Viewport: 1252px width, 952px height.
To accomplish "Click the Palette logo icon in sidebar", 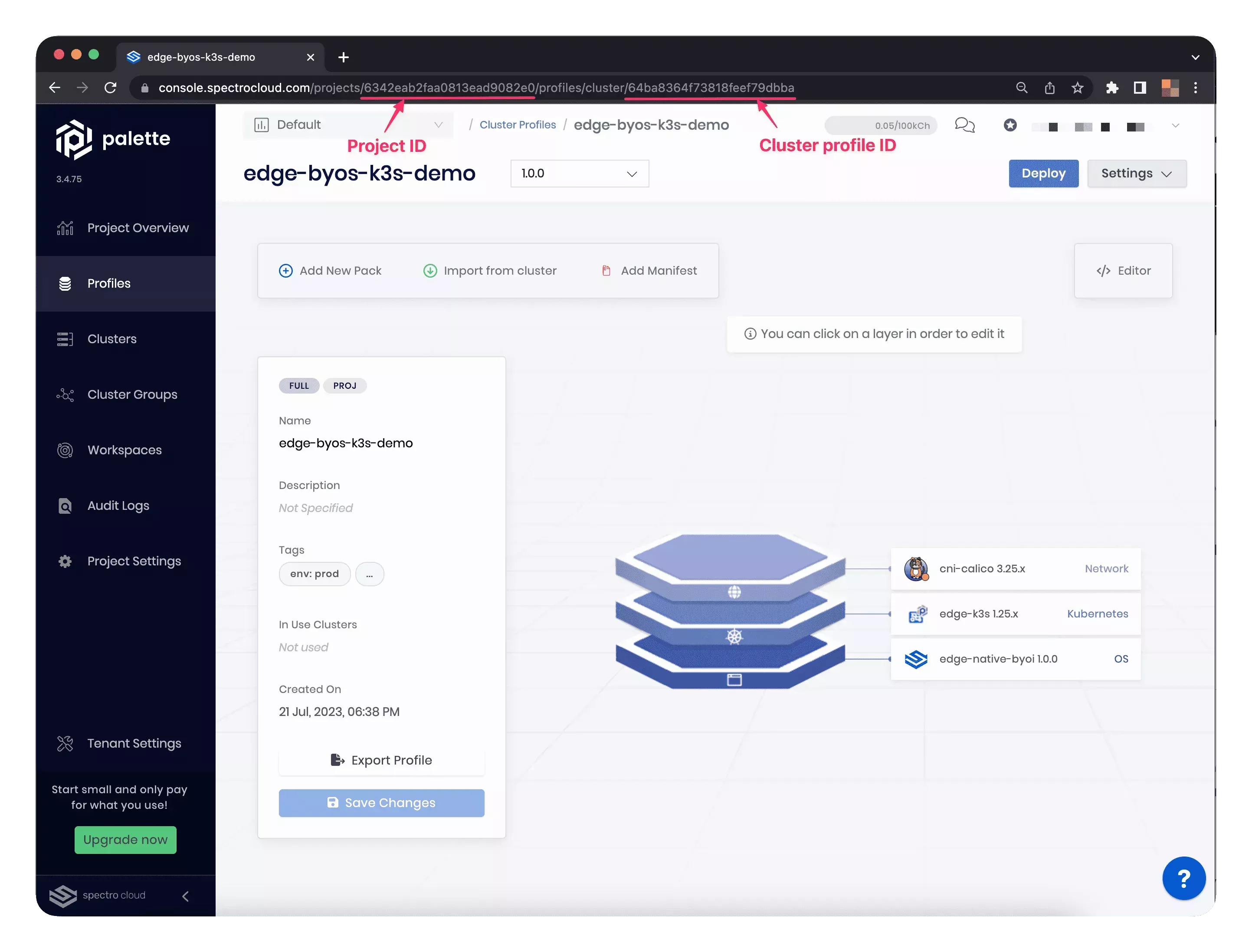I will [74, 140].
